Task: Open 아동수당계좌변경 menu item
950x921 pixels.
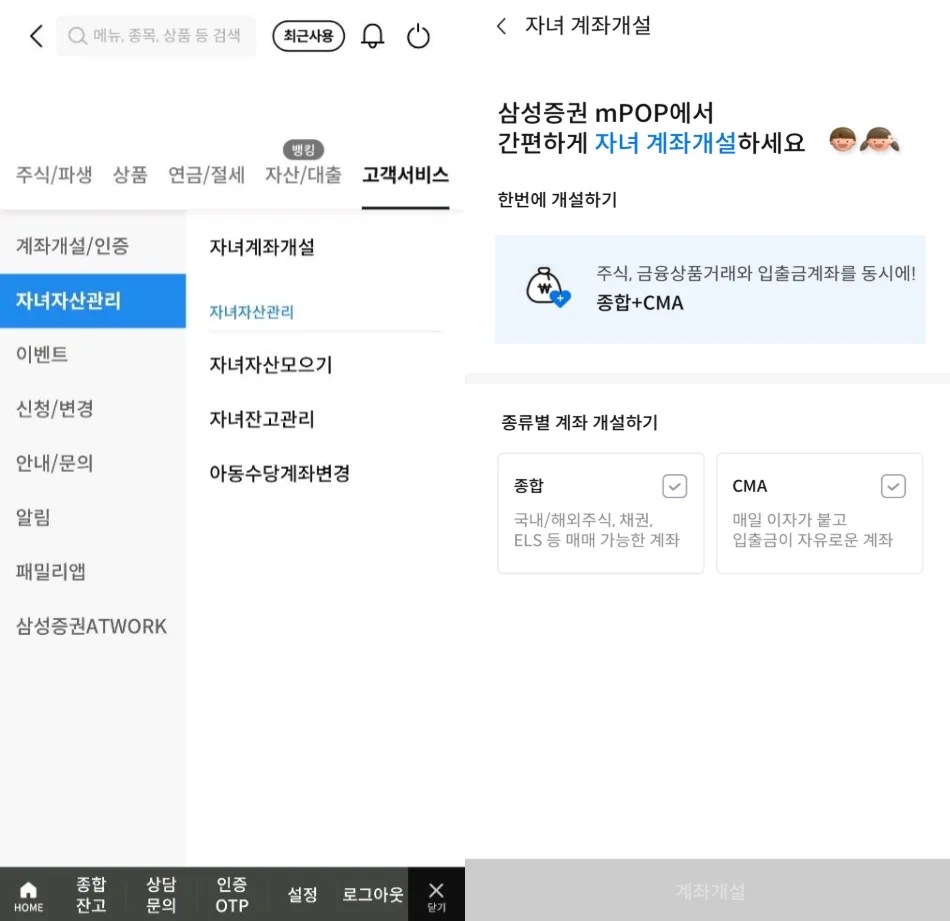Action: (279, 473)
